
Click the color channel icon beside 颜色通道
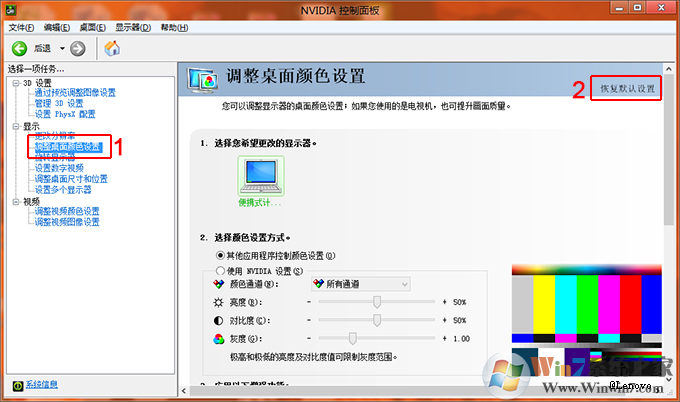pos(219,284)
